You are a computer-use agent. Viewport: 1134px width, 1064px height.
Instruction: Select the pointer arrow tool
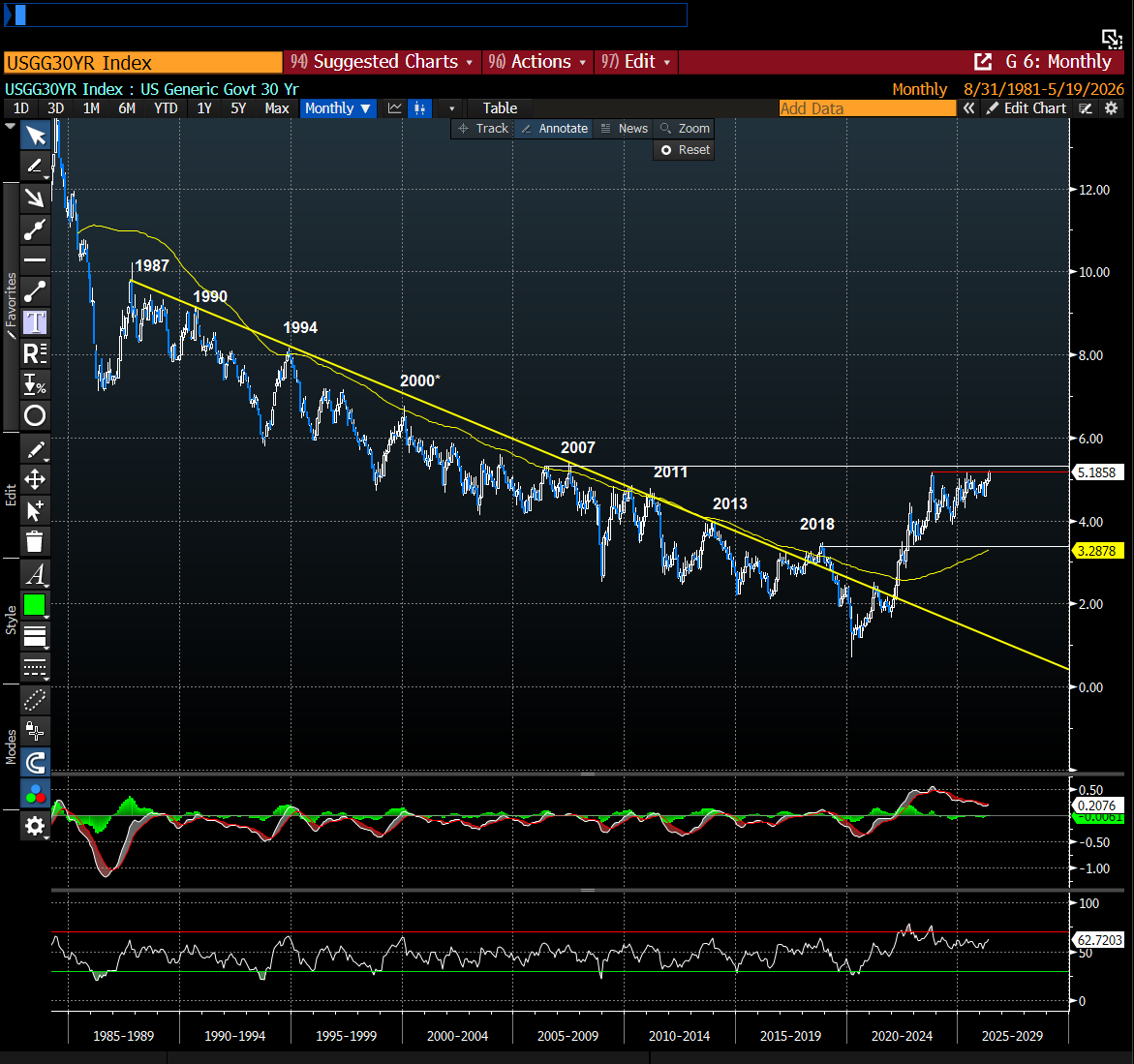click(x=35, y=136)
